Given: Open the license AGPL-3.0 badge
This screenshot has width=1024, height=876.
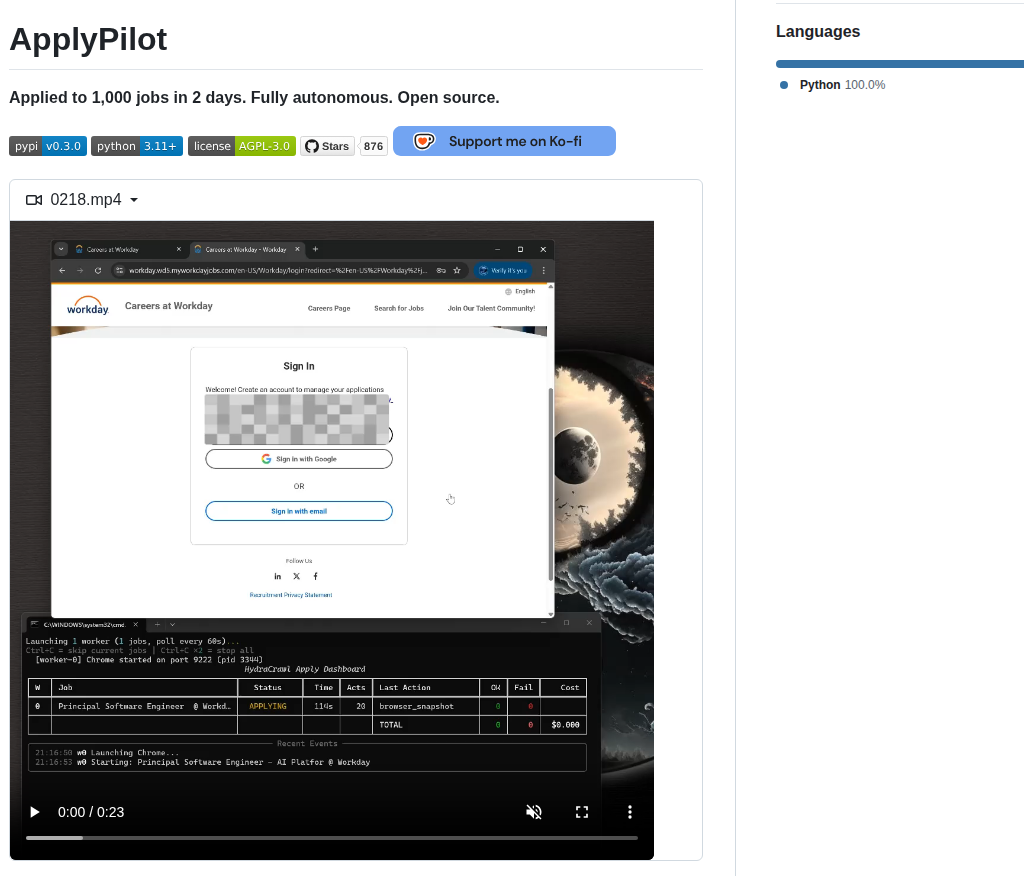Looking at the screenshot, I should coord(242,146).
